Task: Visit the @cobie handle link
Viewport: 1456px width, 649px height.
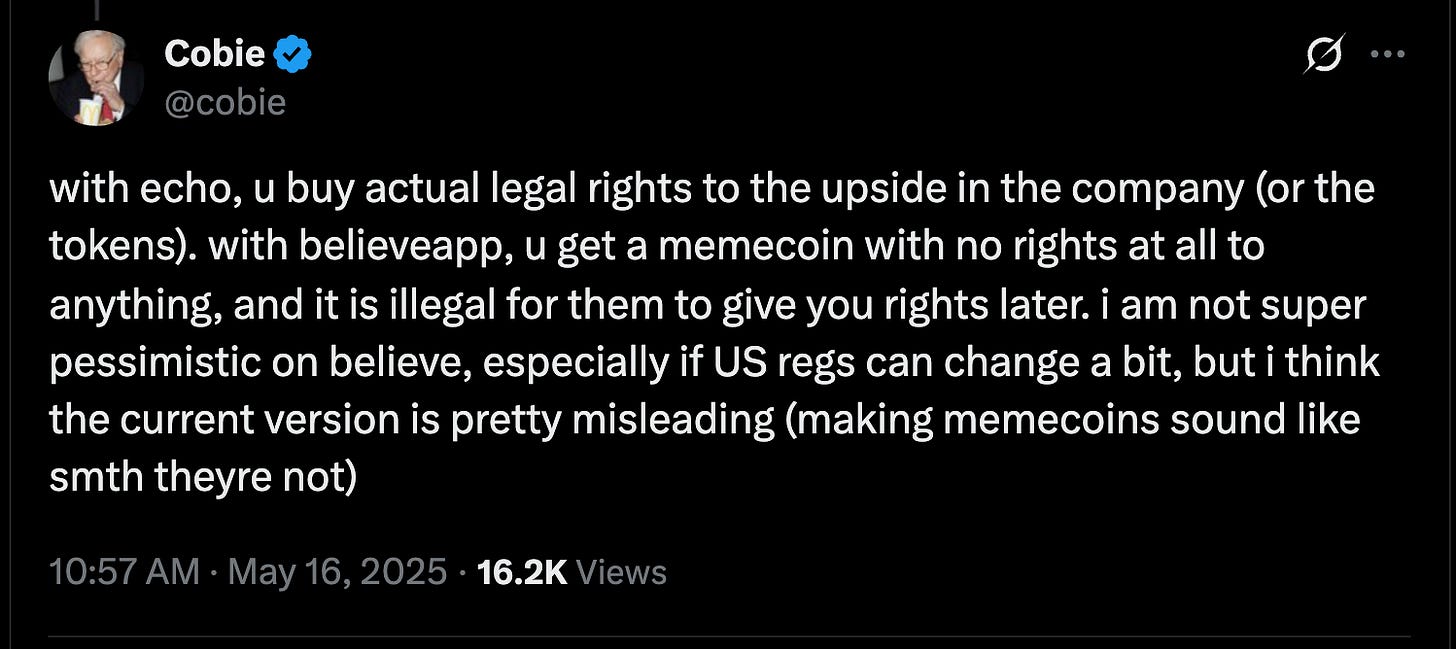Action: [224, 103]
